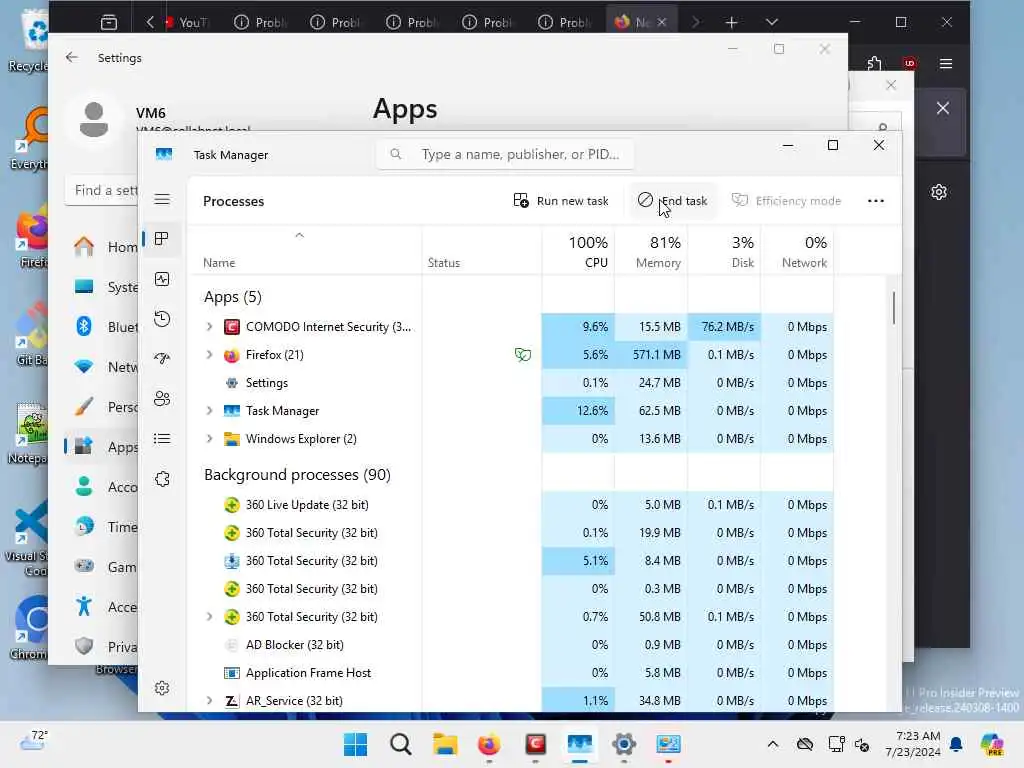1024x768 pixels.
Task: Open taskbar Search
Action: coord(400,744)
